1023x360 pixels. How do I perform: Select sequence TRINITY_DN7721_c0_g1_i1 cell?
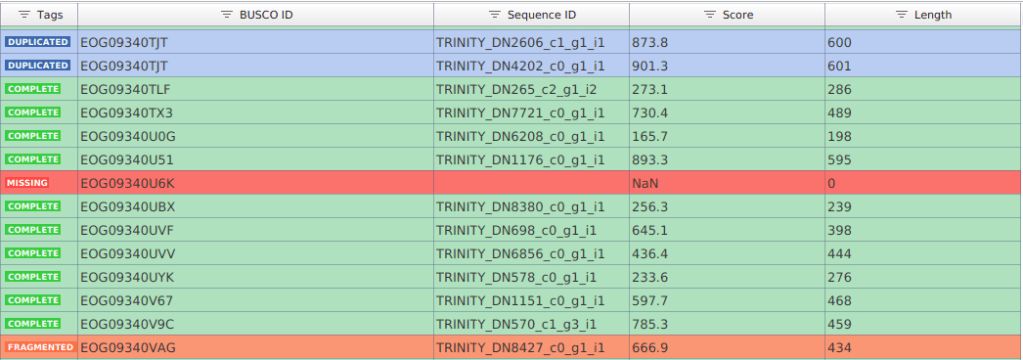531,112
